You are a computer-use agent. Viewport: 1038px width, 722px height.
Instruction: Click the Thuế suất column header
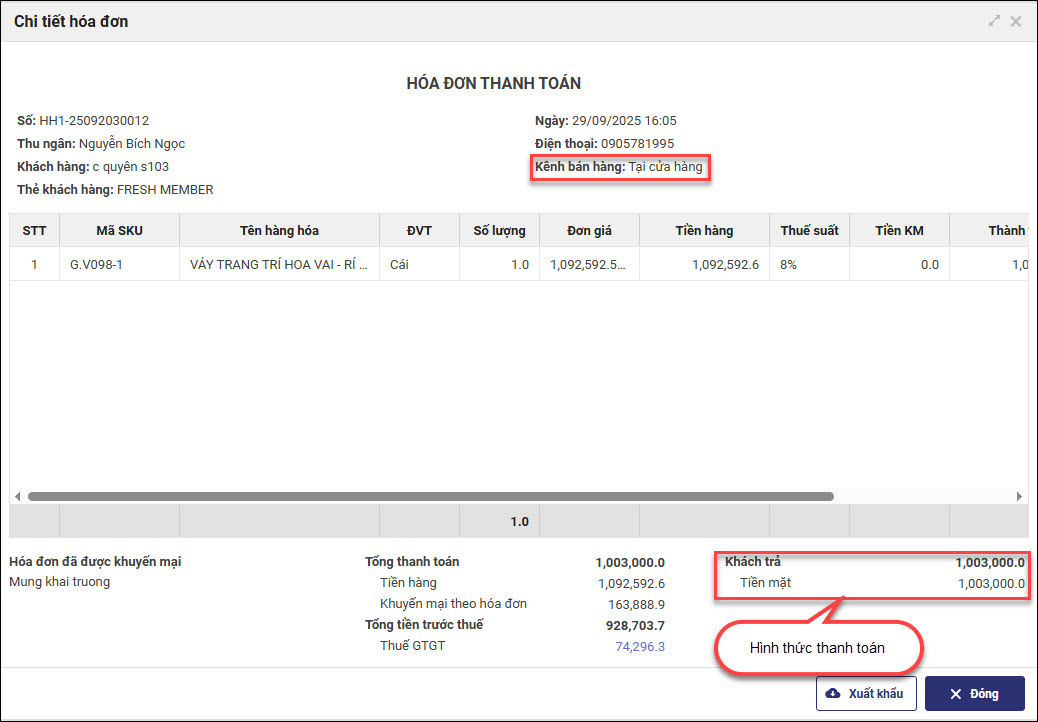[809, 231]
